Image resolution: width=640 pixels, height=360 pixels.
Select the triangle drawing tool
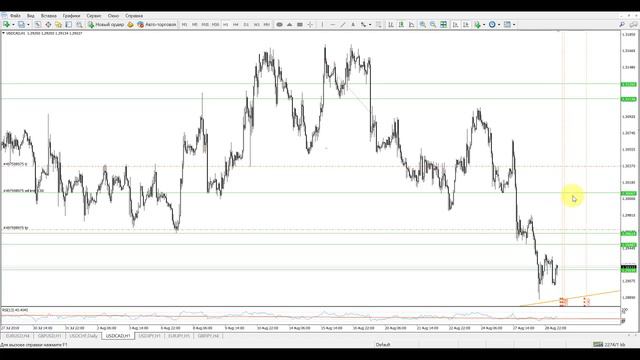click(x=289, y=24)
